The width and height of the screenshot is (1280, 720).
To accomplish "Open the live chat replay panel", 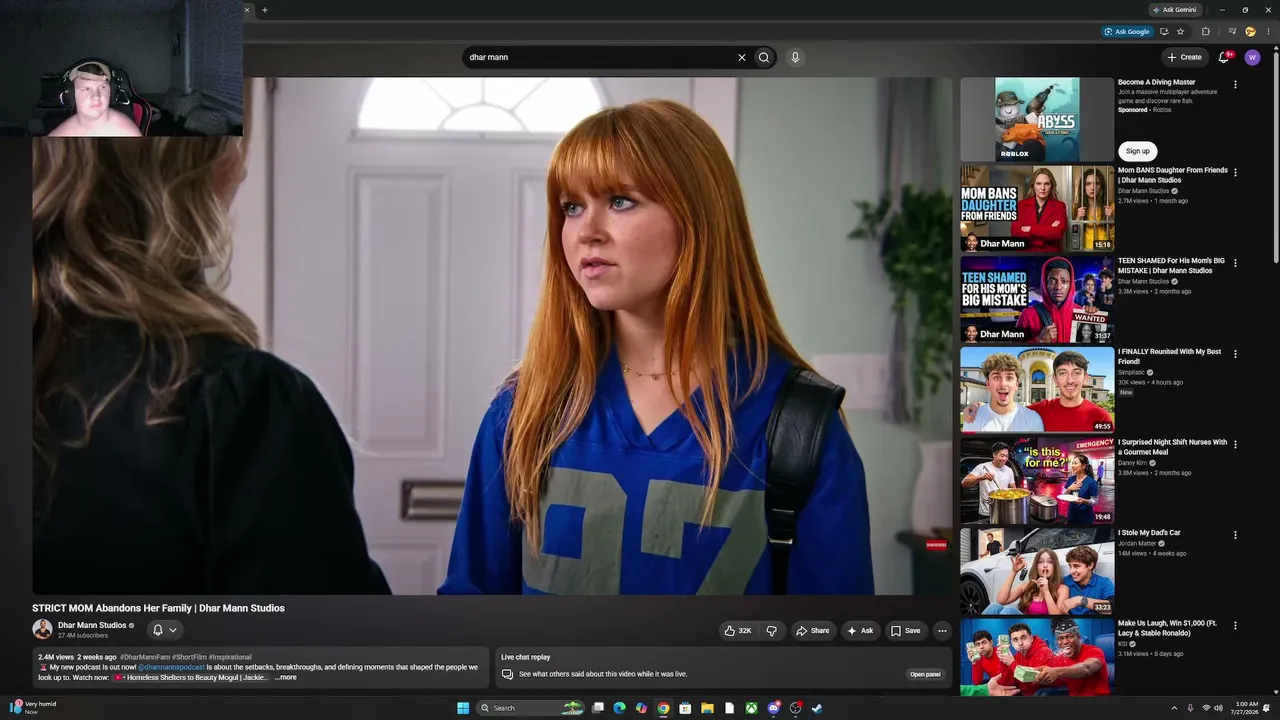I will click(x=925, y=674).
